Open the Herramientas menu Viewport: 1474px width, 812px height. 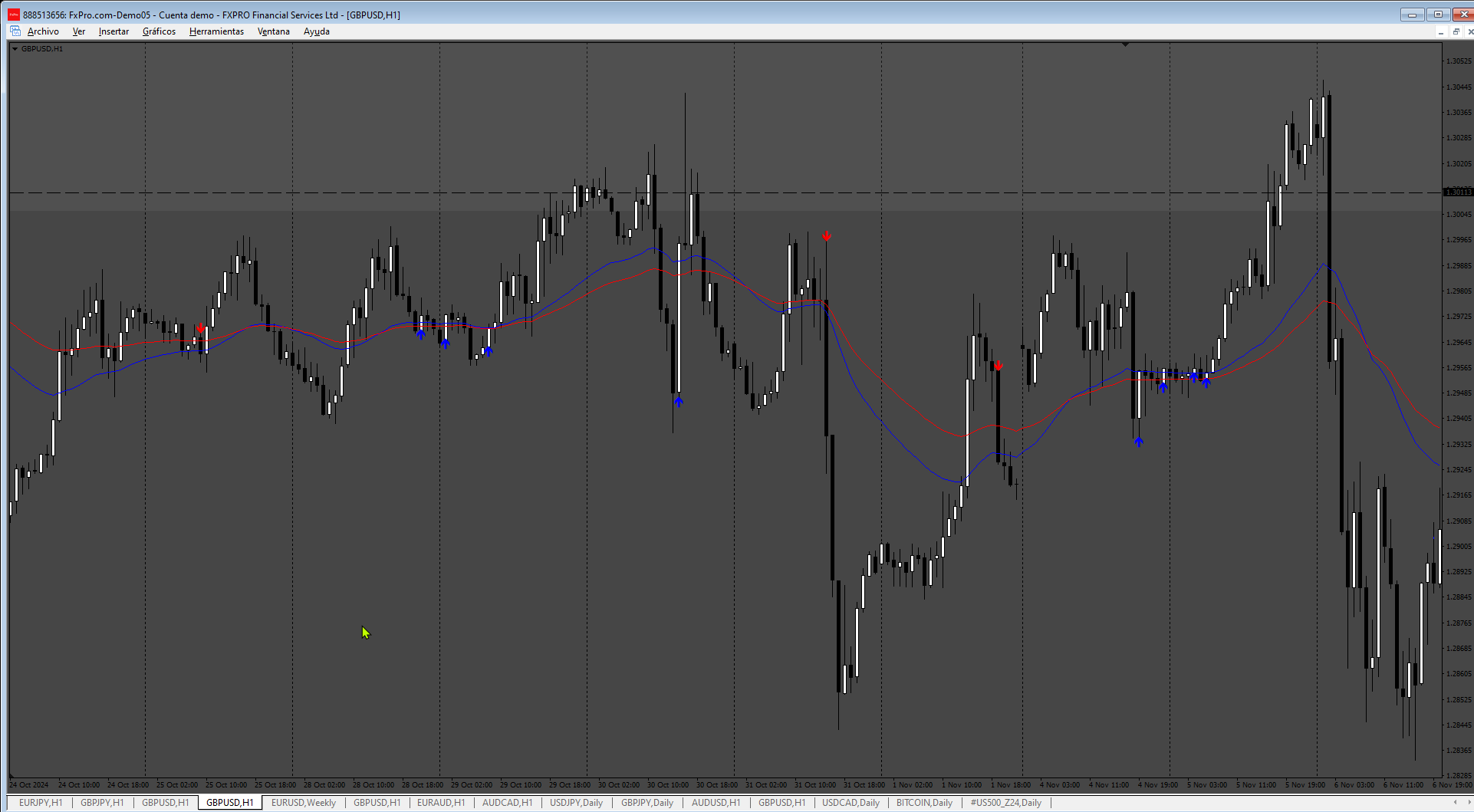pos(216,31)
